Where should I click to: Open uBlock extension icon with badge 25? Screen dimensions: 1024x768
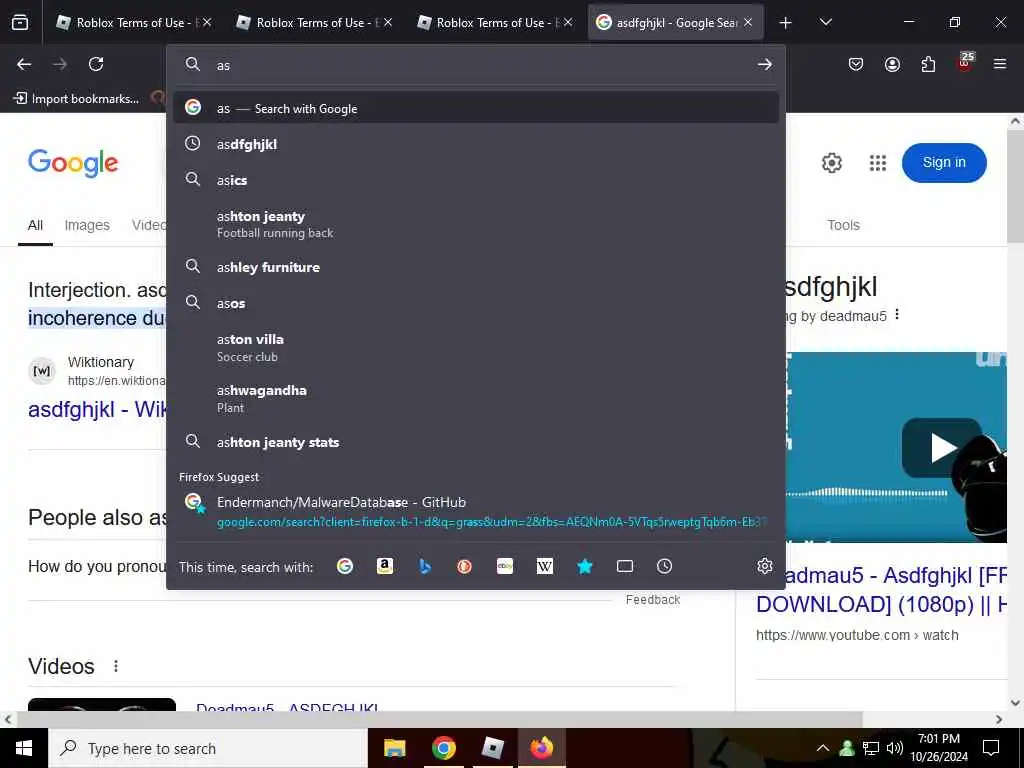965,62
